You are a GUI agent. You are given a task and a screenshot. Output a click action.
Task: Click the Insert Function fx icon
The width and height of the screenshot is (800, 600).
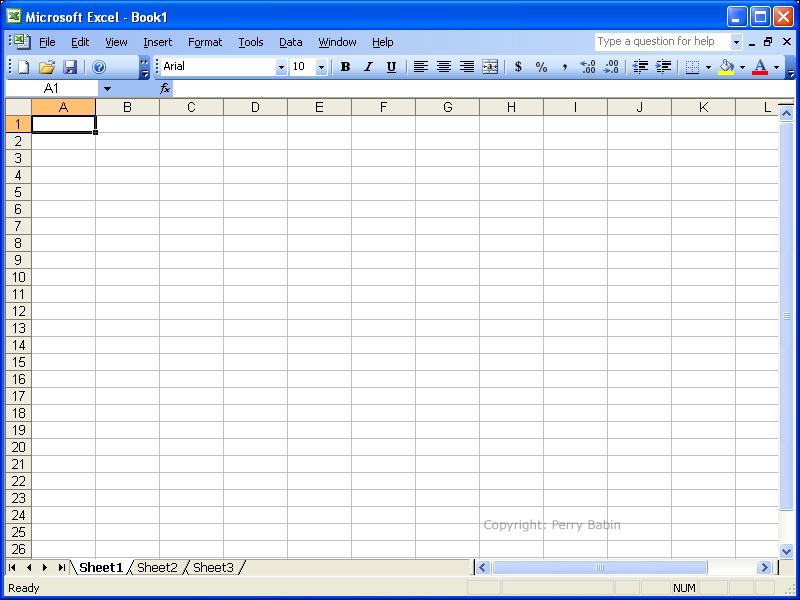165,89
